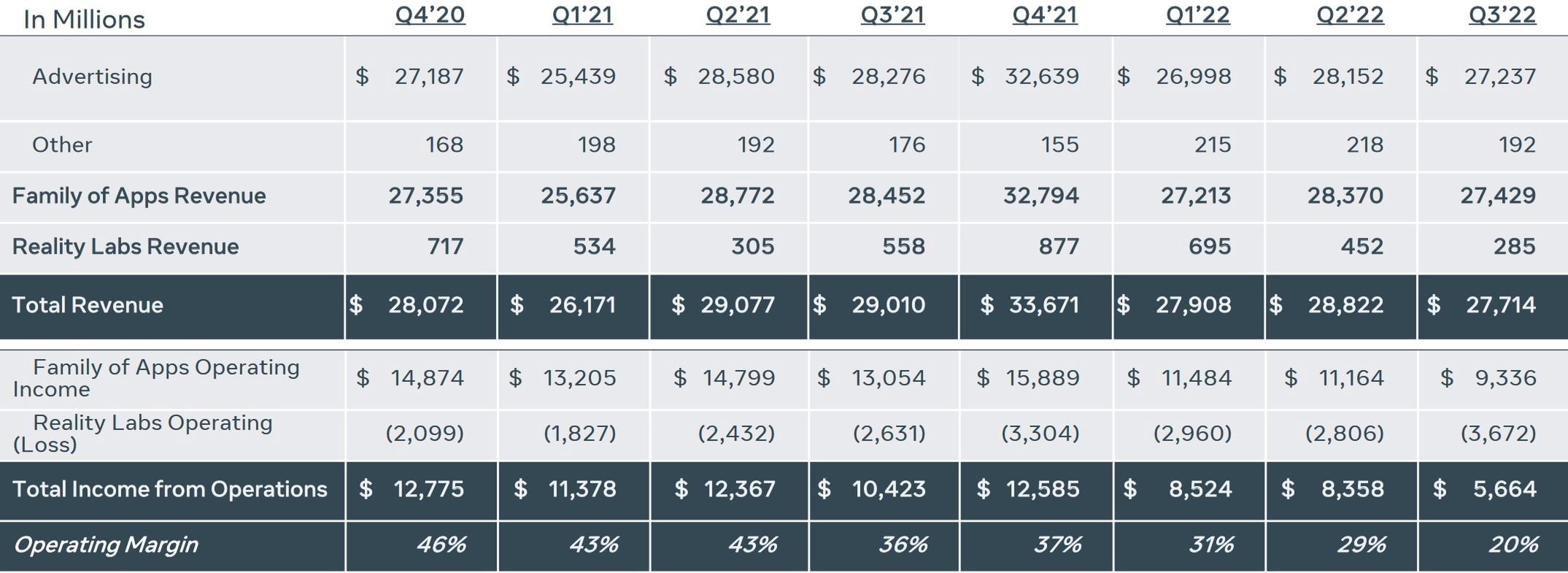Click the Q4'20 column header
The height and width of the screenshot is (573, 1568).
tap(430, 15)
